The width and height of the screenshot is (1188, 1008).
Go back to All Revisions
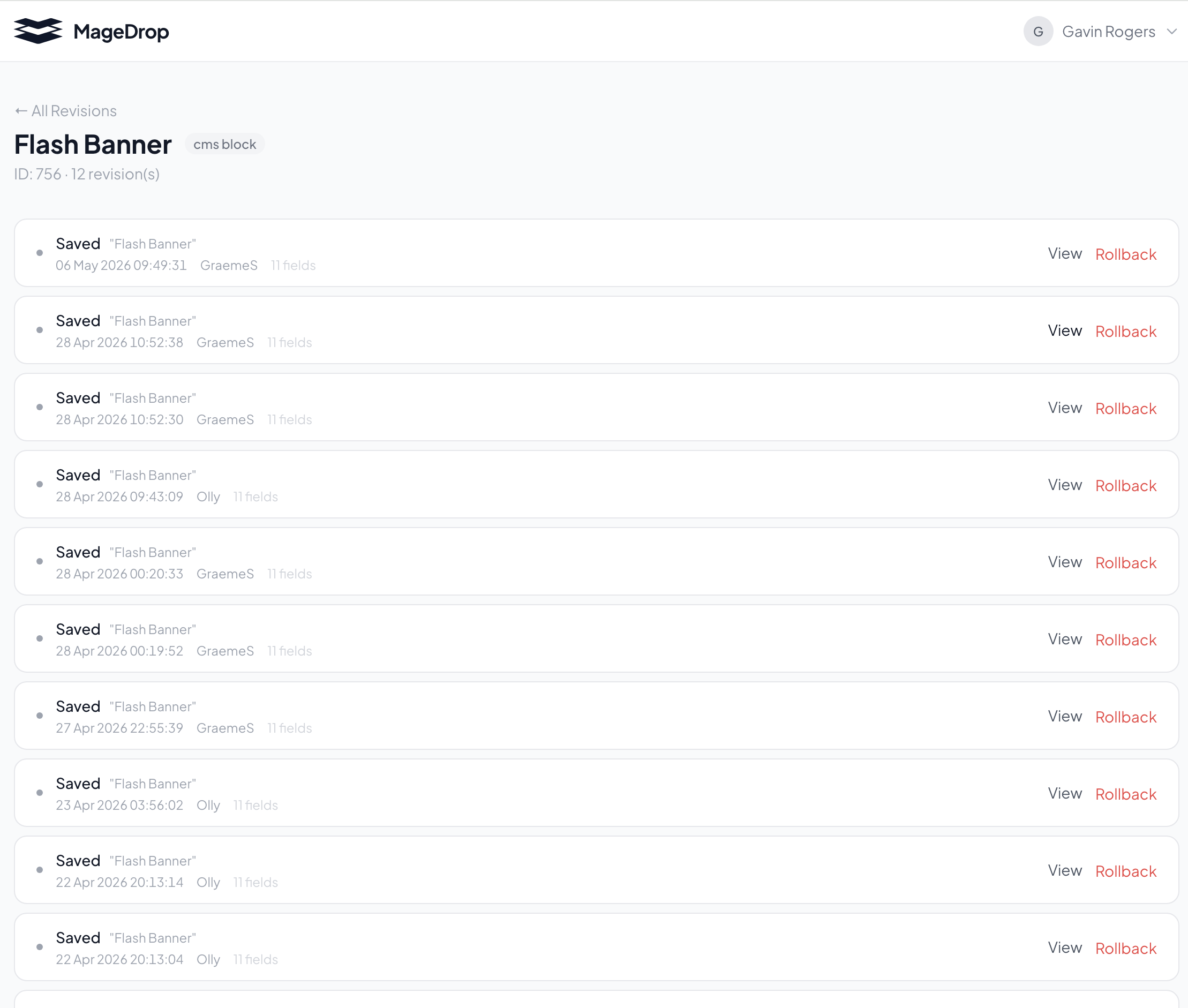(x=66, y=111)
